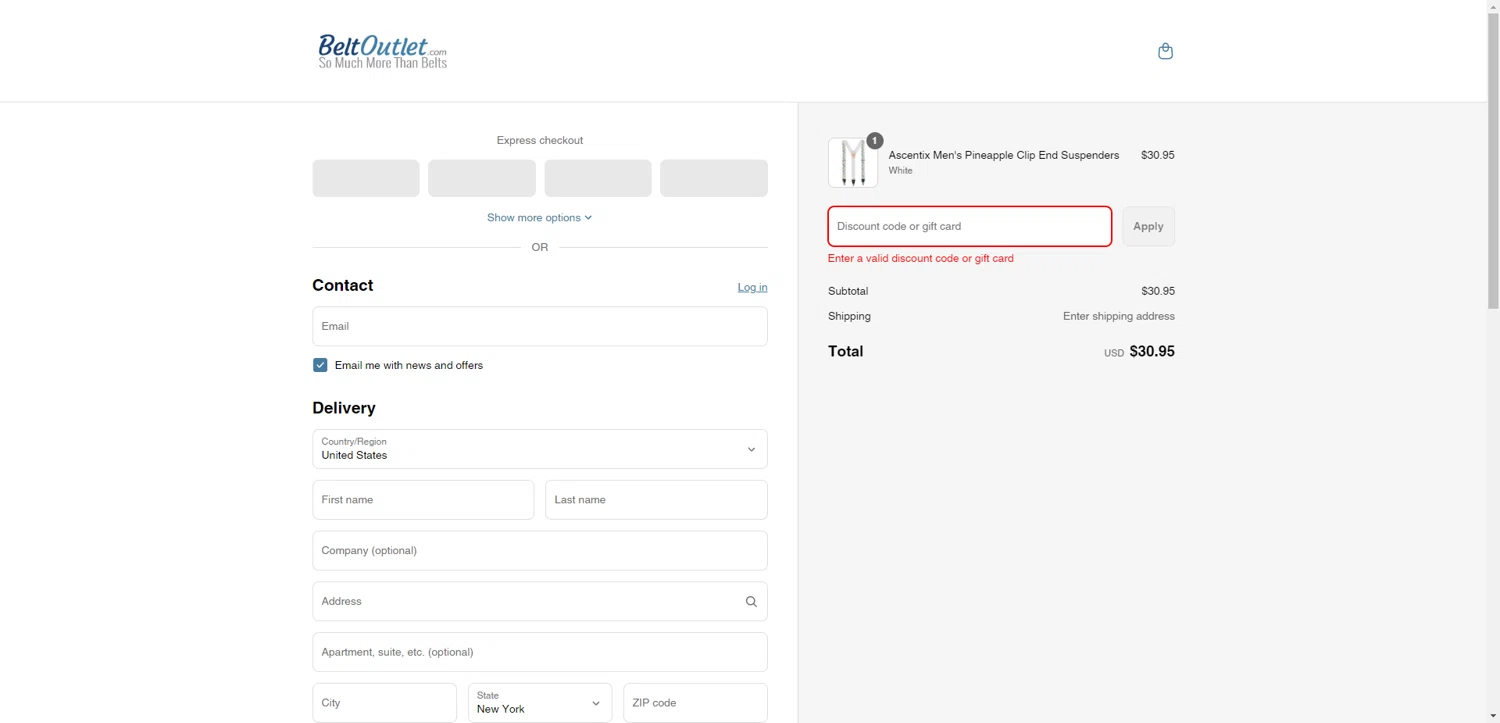Image resolution: width=1500 pixels, height=723 pixels.
Task: Open the shopping bag cart icon
Action: point(1165,51)
